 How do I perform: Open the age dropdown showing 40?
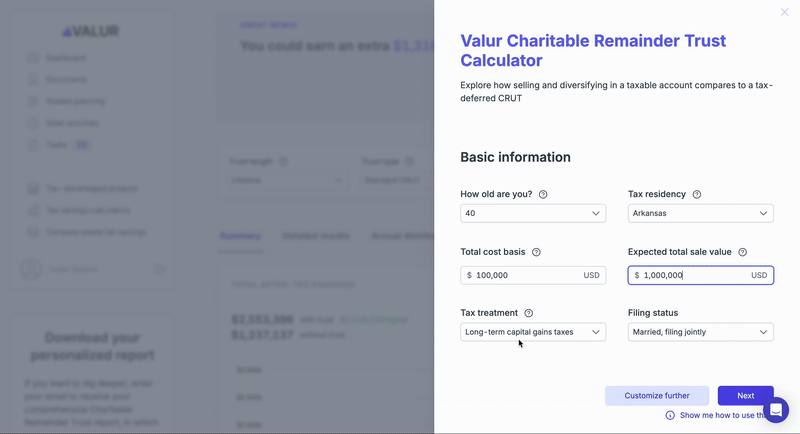[x=533, y=213]
